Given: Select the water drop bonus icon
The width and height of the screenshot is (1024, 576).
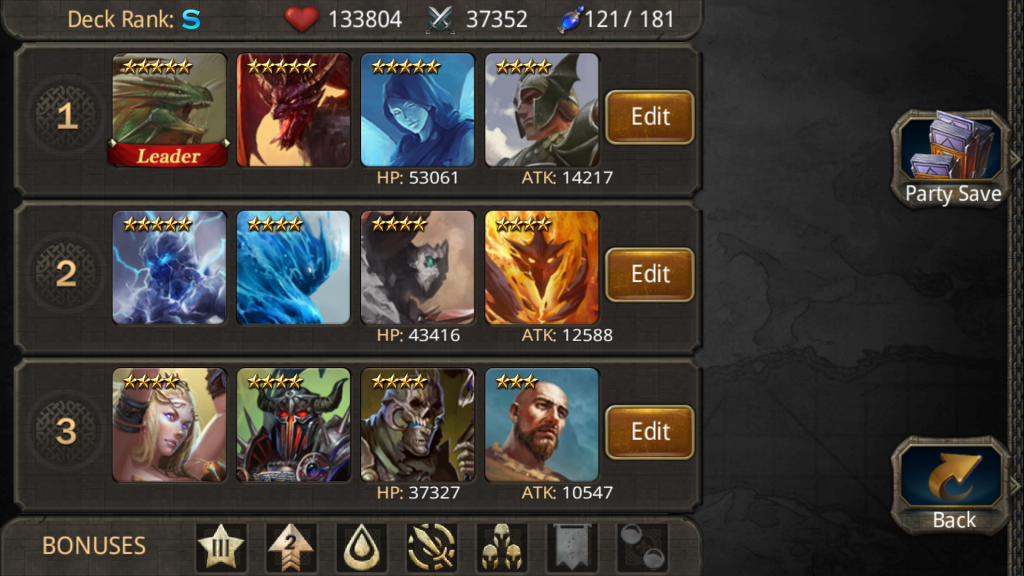Looking at the screenshot, I should (361, 547).
